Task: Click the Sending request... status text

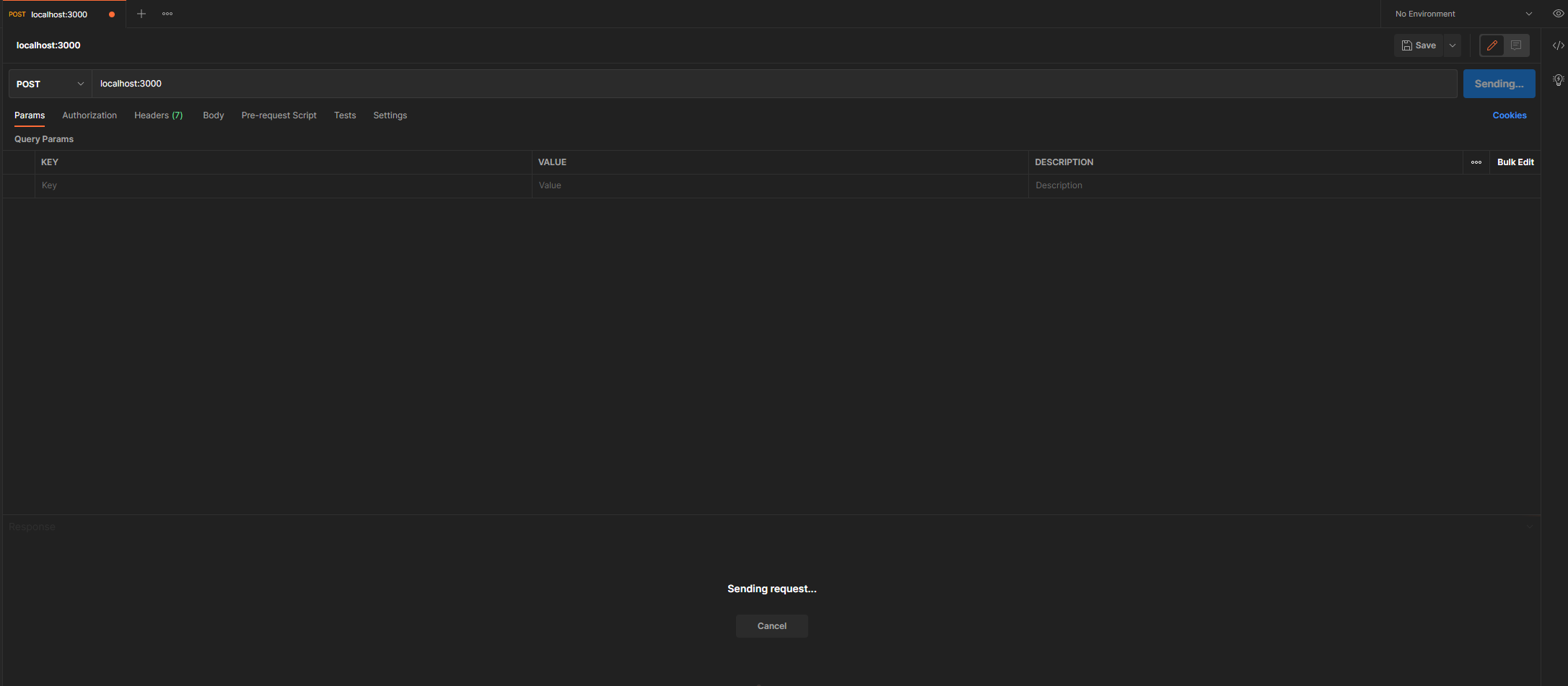Action: (772, 589)
